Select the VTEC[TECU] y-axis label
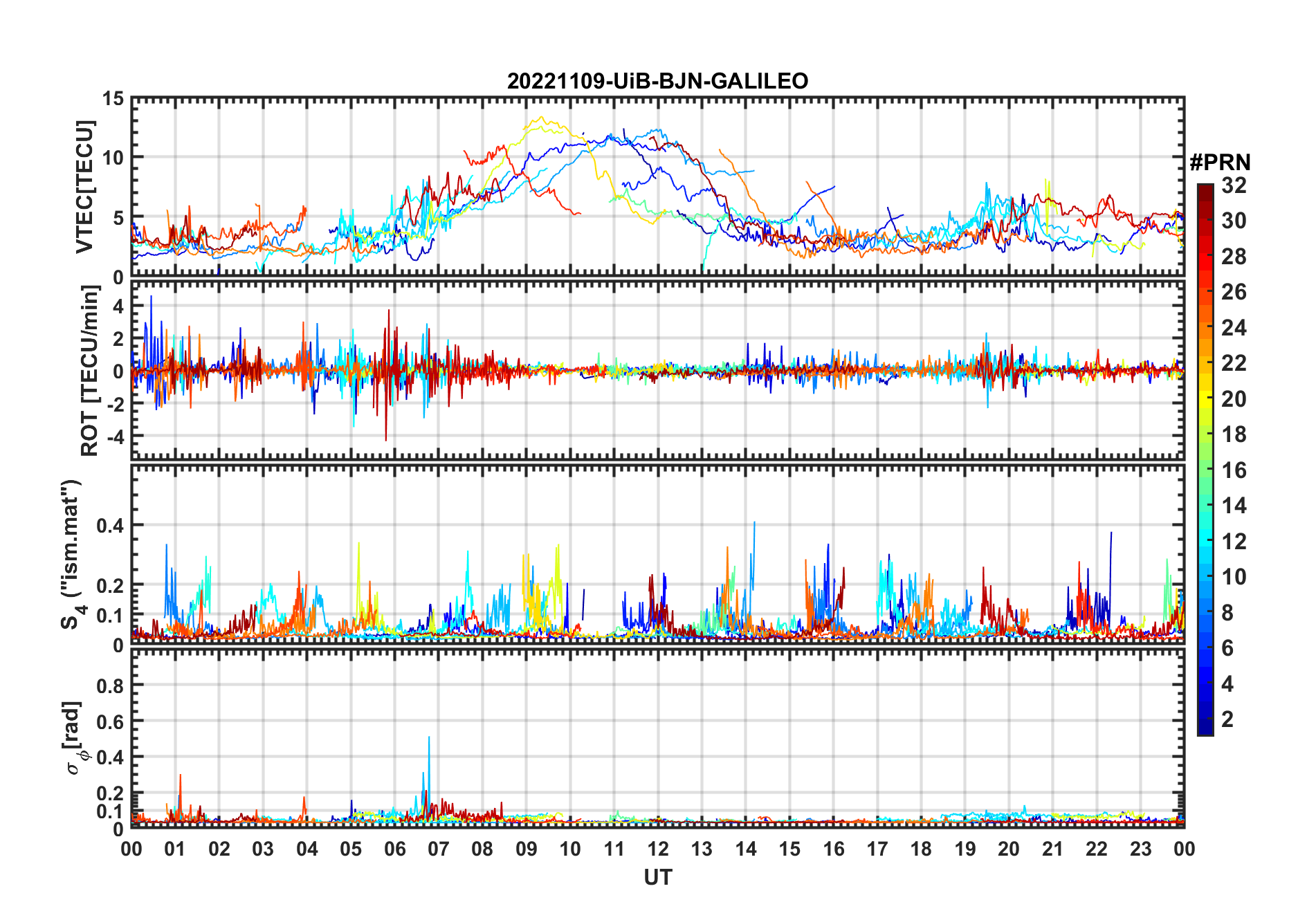The image size is (1316, 920). [84, 187]
